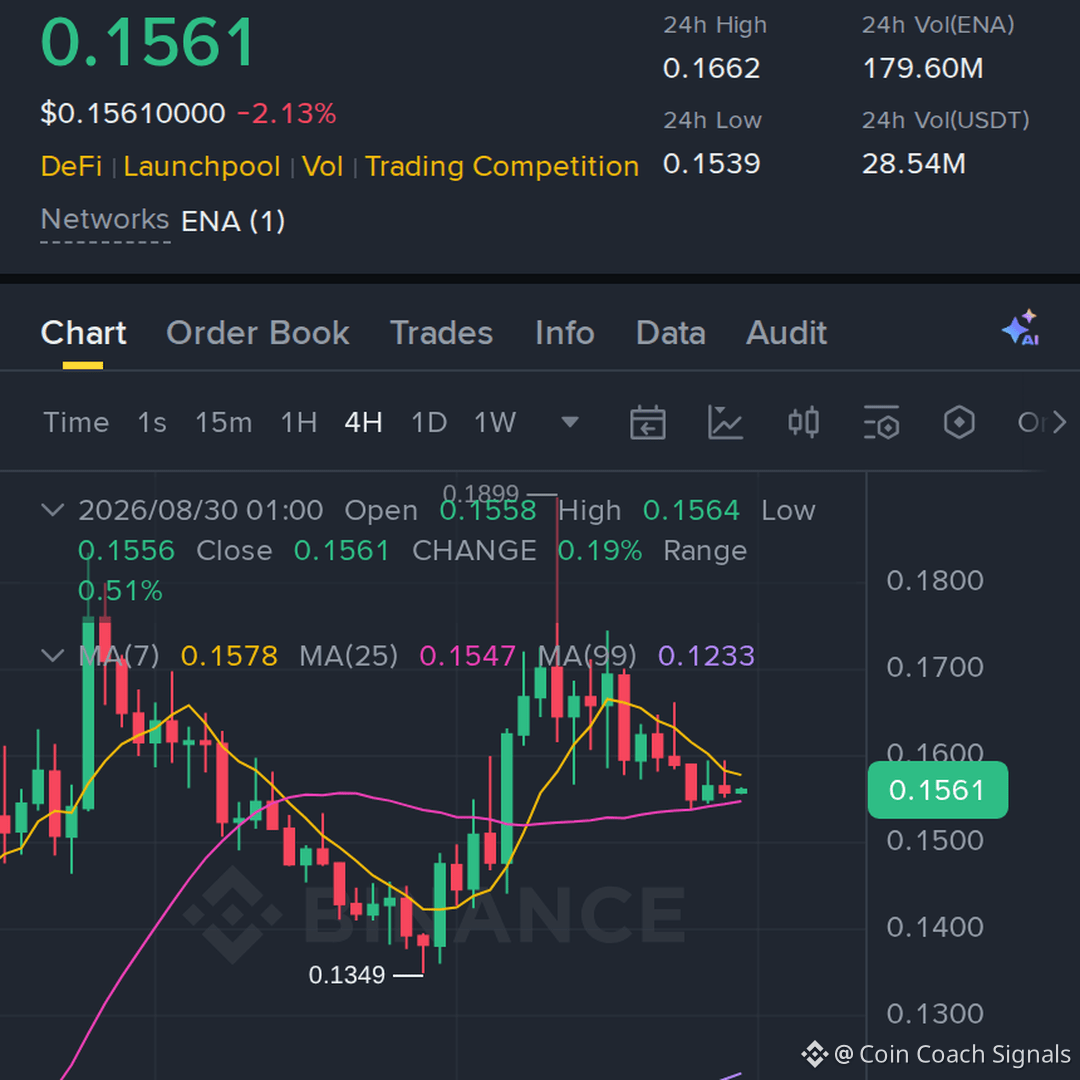Click the $0.15610000 USD price

133,113
